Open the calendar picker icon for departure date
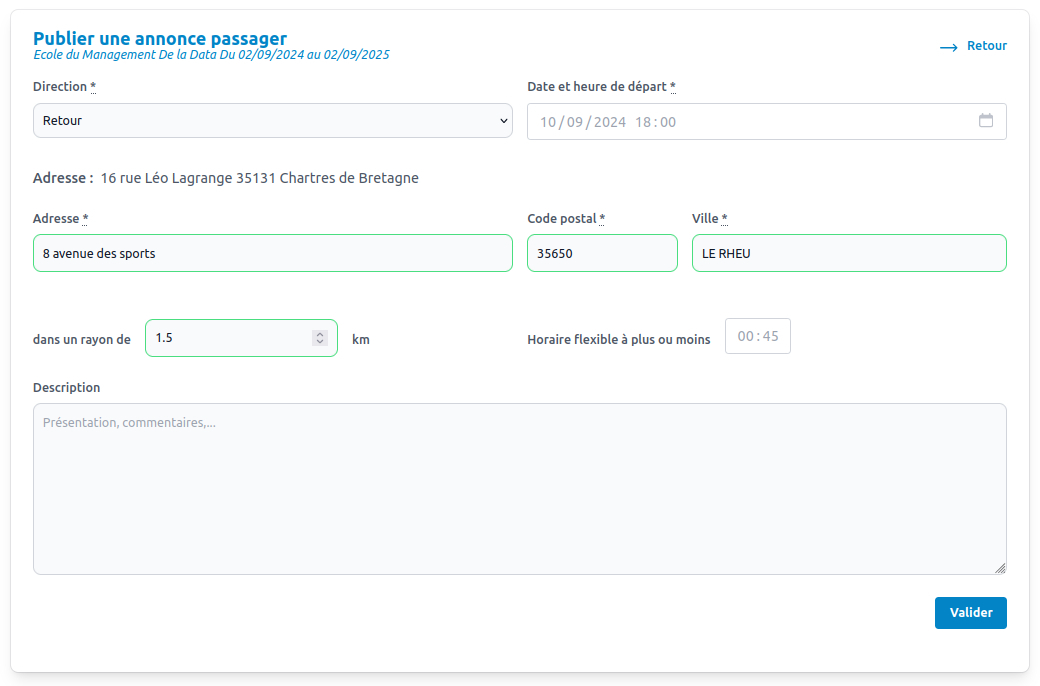Screen dimensions: 1040x686 tap(986, 121)
